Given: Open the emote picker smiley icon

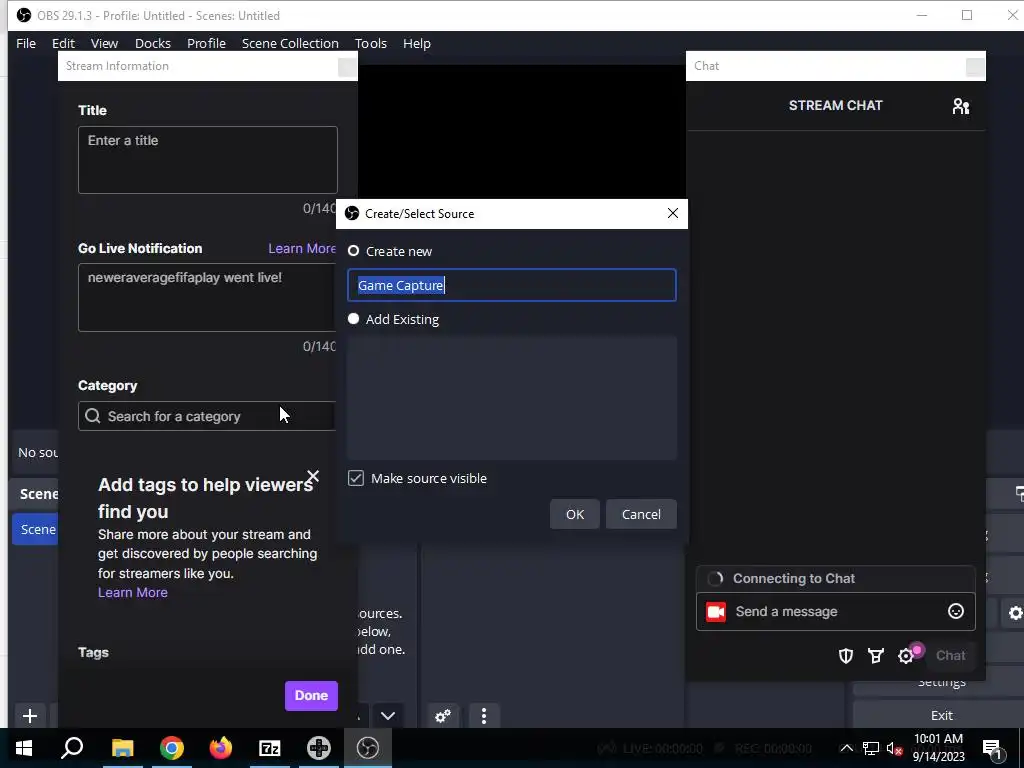Looking at the screenshot, I should [x=955, y=611].
